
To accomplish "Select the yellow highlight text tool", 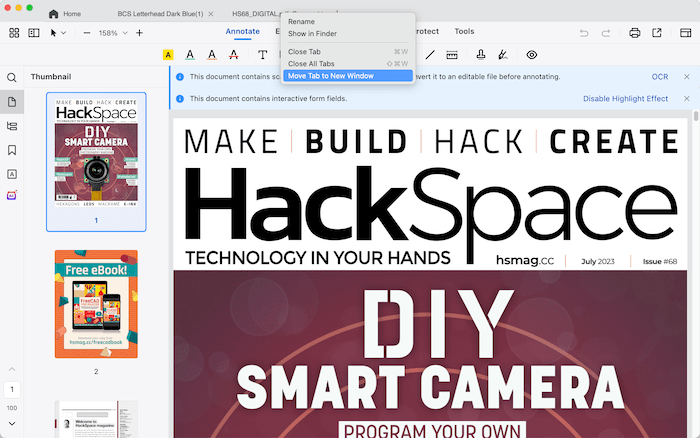I will 168,55.
